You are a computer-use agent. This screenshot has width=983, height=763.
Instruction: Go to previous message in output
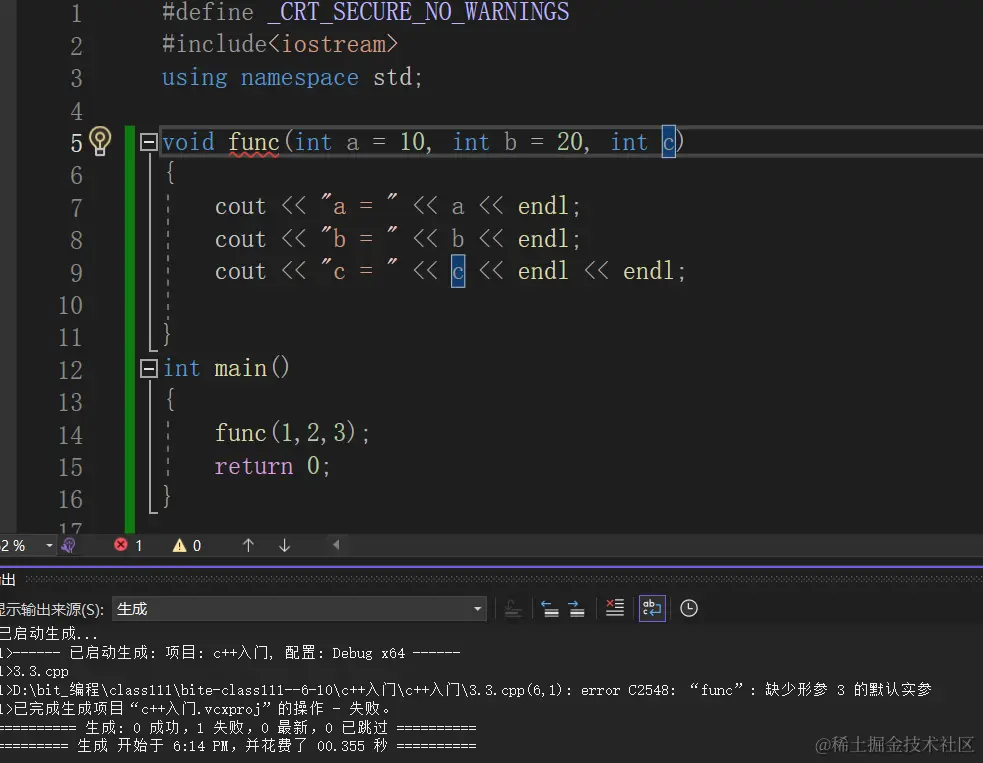tap(550, 608)
